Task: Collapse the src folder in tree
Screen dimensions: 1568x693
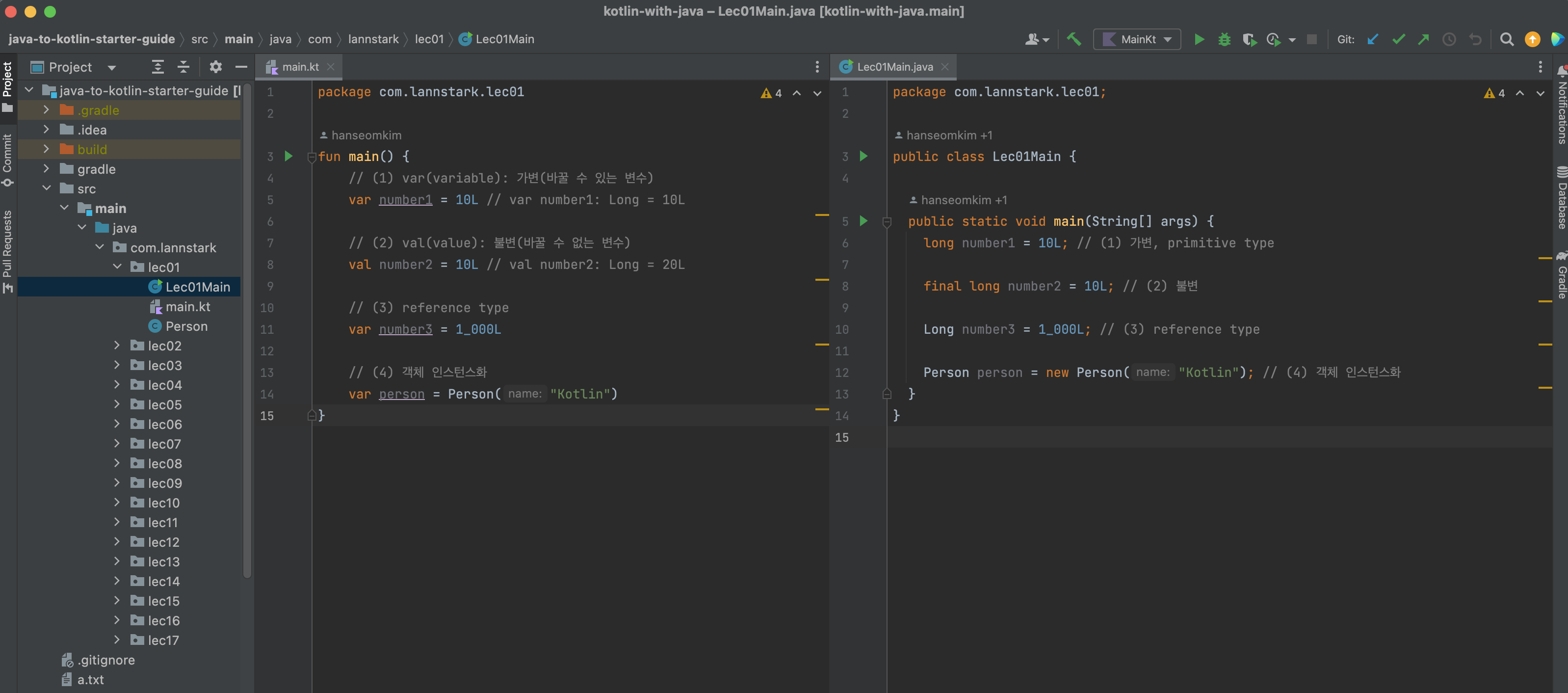Action: [x=46, y=189]
